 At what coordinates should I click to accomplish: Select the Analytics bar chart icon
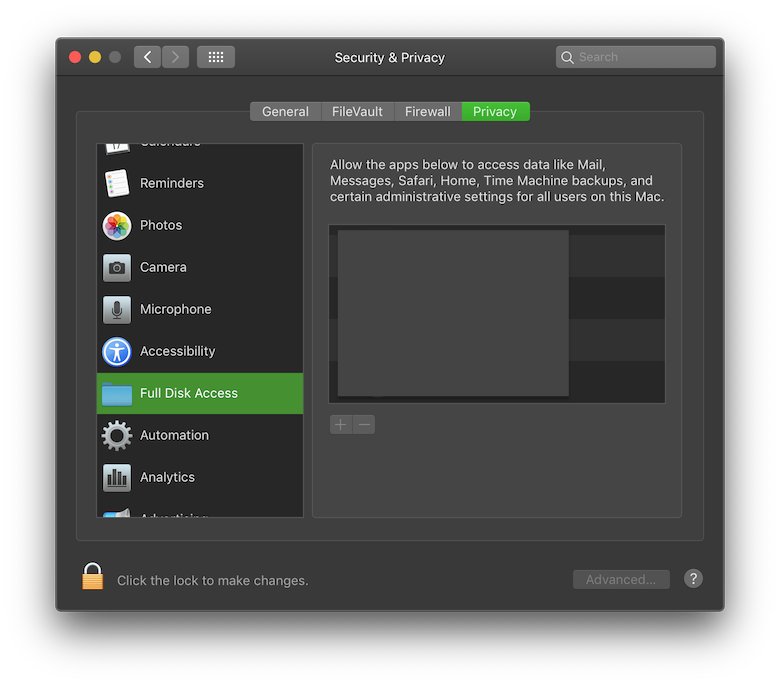117,478
